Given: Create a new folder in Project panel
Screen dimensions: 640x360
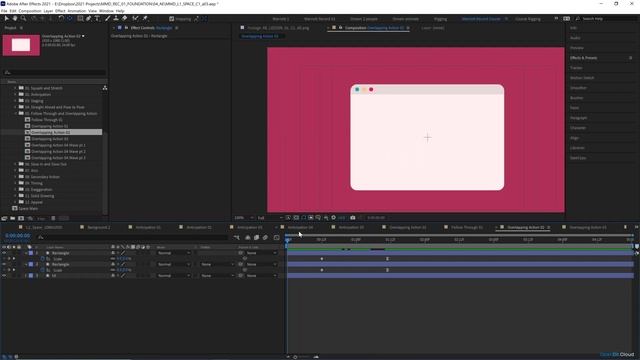Looking at the screenshot, I should [x=13, y=218].
